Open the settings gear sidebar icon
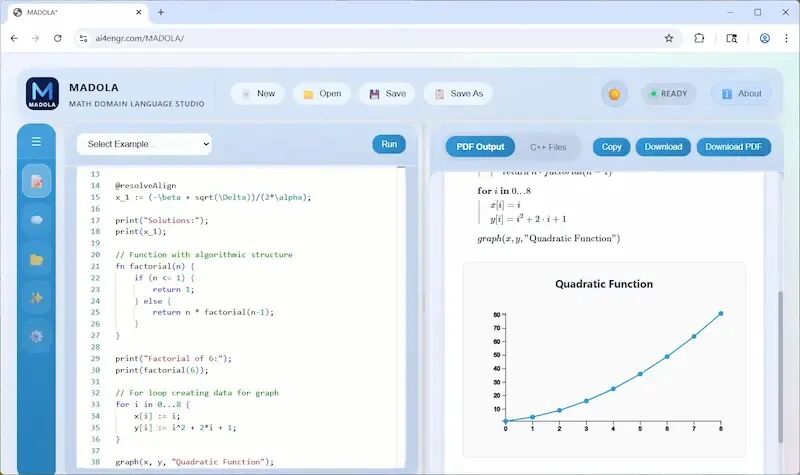800x475 pixels. pos(37,336)
